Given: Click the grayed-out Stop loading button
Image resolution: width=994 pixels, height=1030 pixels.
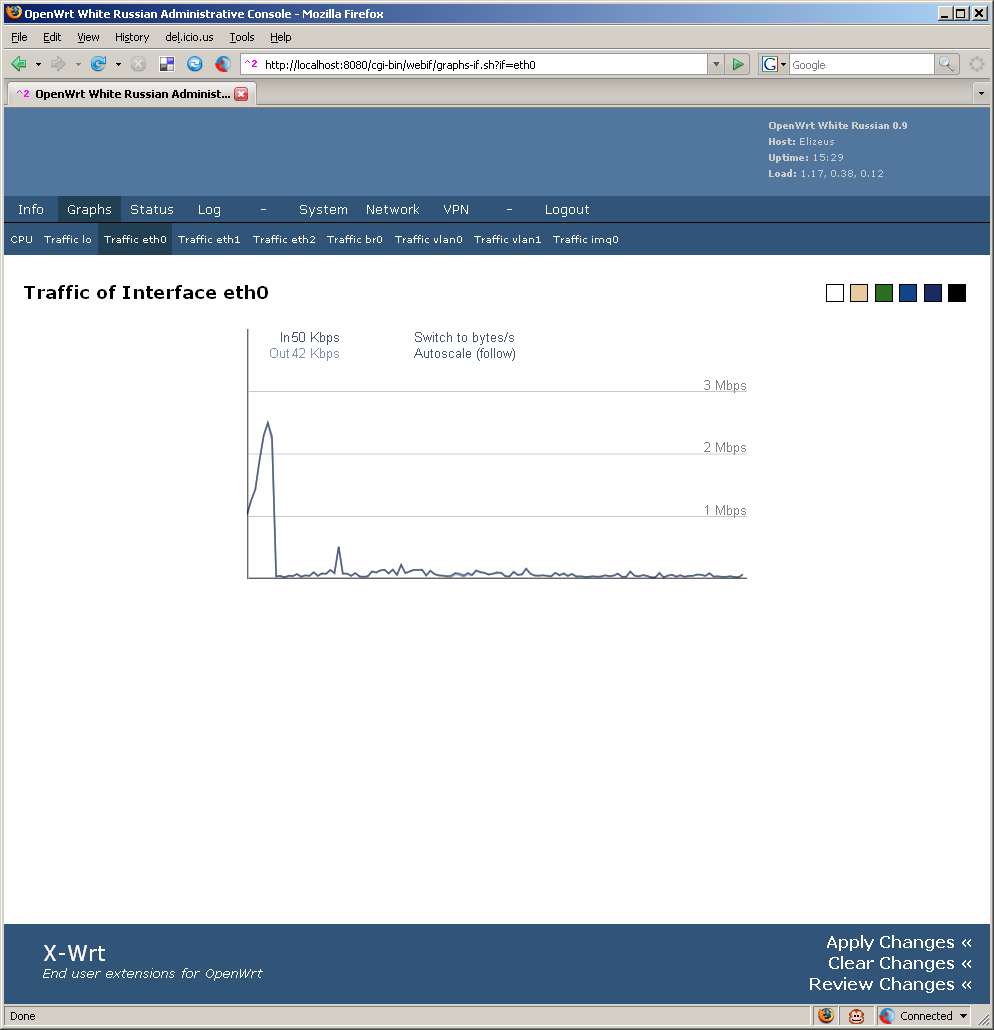Looking at the screenshot, I should coord(138,64).
